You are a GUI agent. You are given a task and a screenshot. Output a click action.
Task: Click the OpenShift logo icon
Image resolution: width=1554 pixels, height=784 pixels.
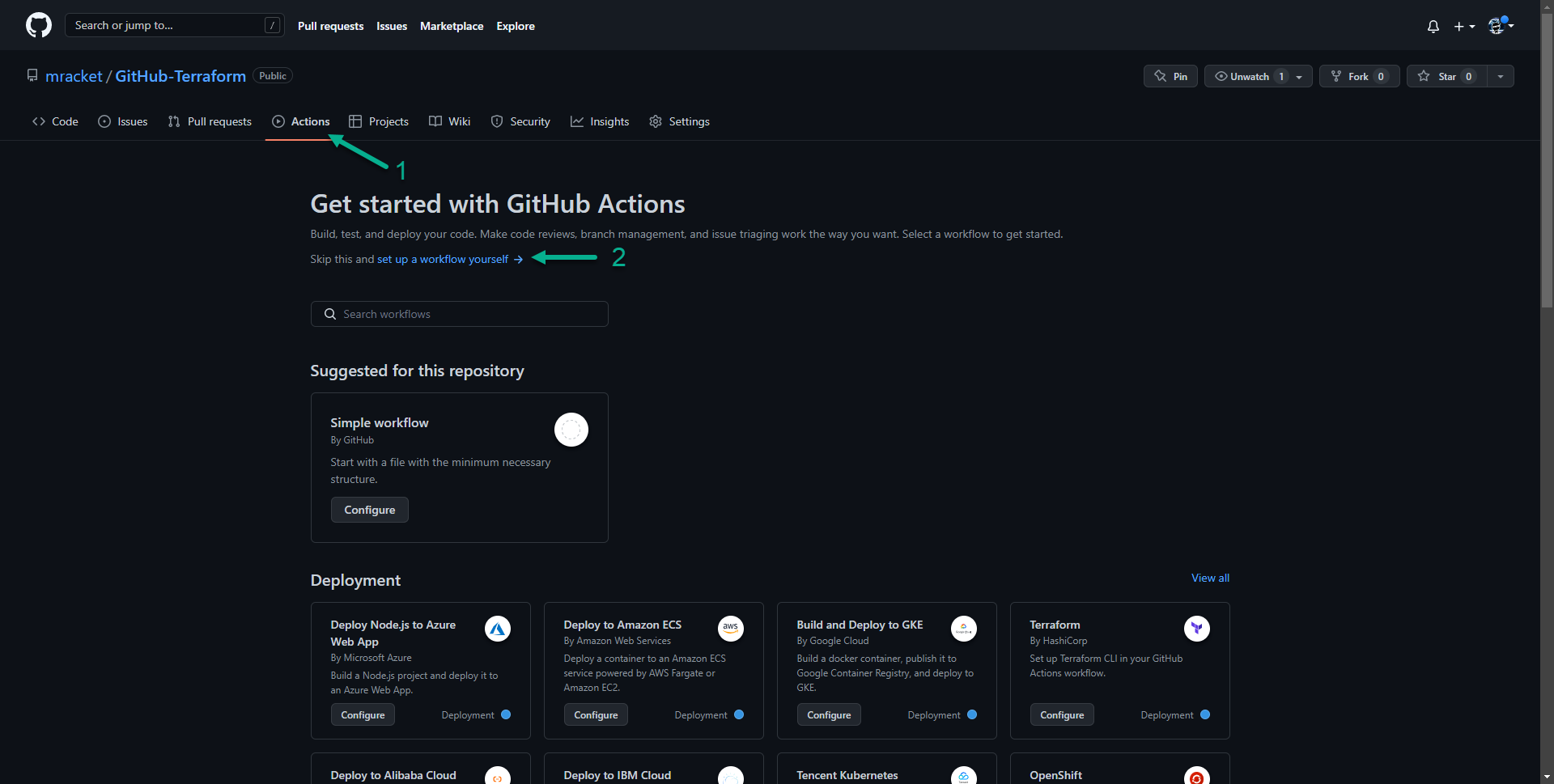click(x=1196, y=775)
